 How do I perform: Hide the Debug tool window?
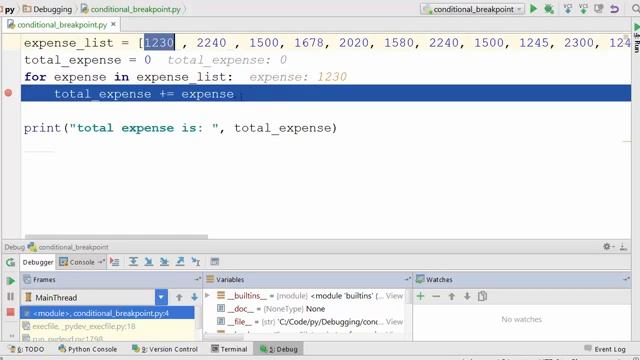pyautogui.click(x=623, y=247)
